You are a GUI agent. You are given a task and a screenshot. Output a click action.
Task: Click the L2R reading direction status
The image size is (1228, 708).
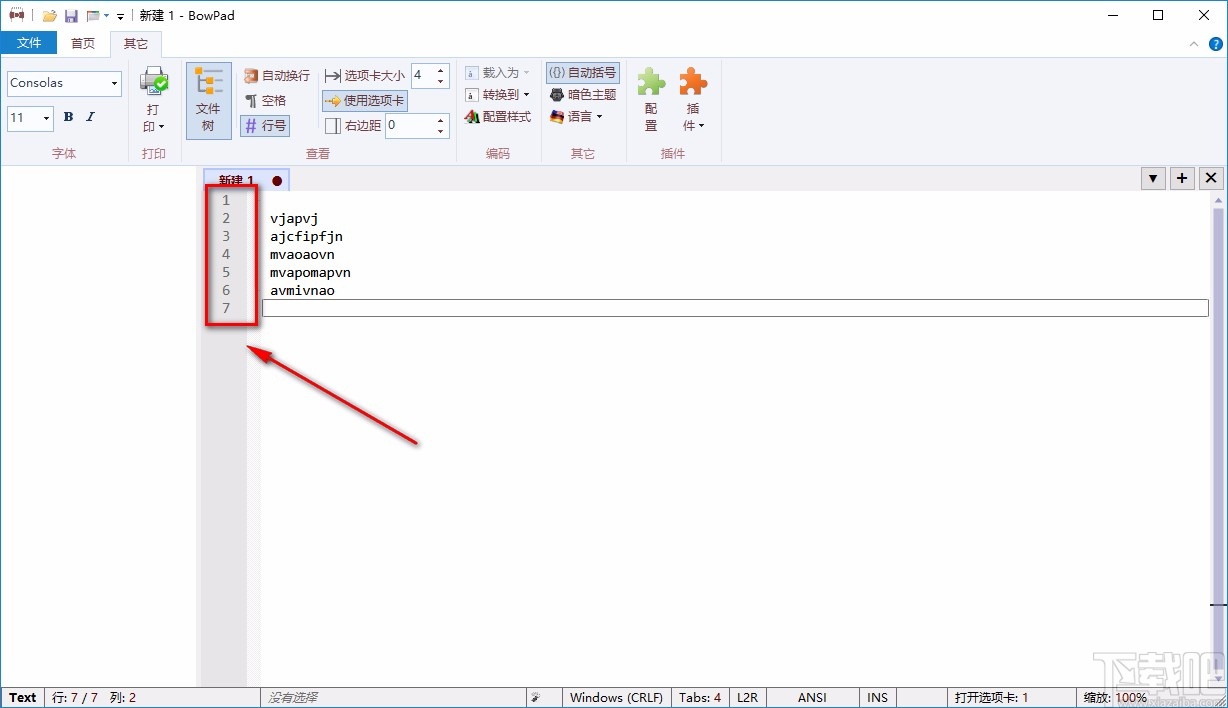(x=746, y=697)
